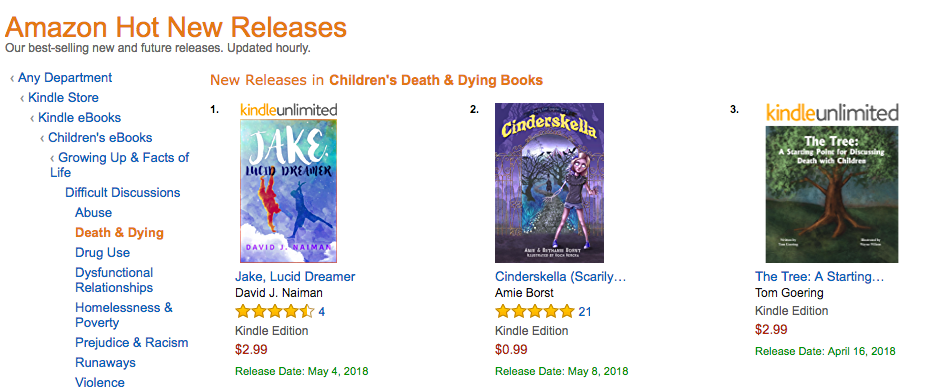Go back to Any Department
This screenshot has height=387, width=938.
coord(65,78)
